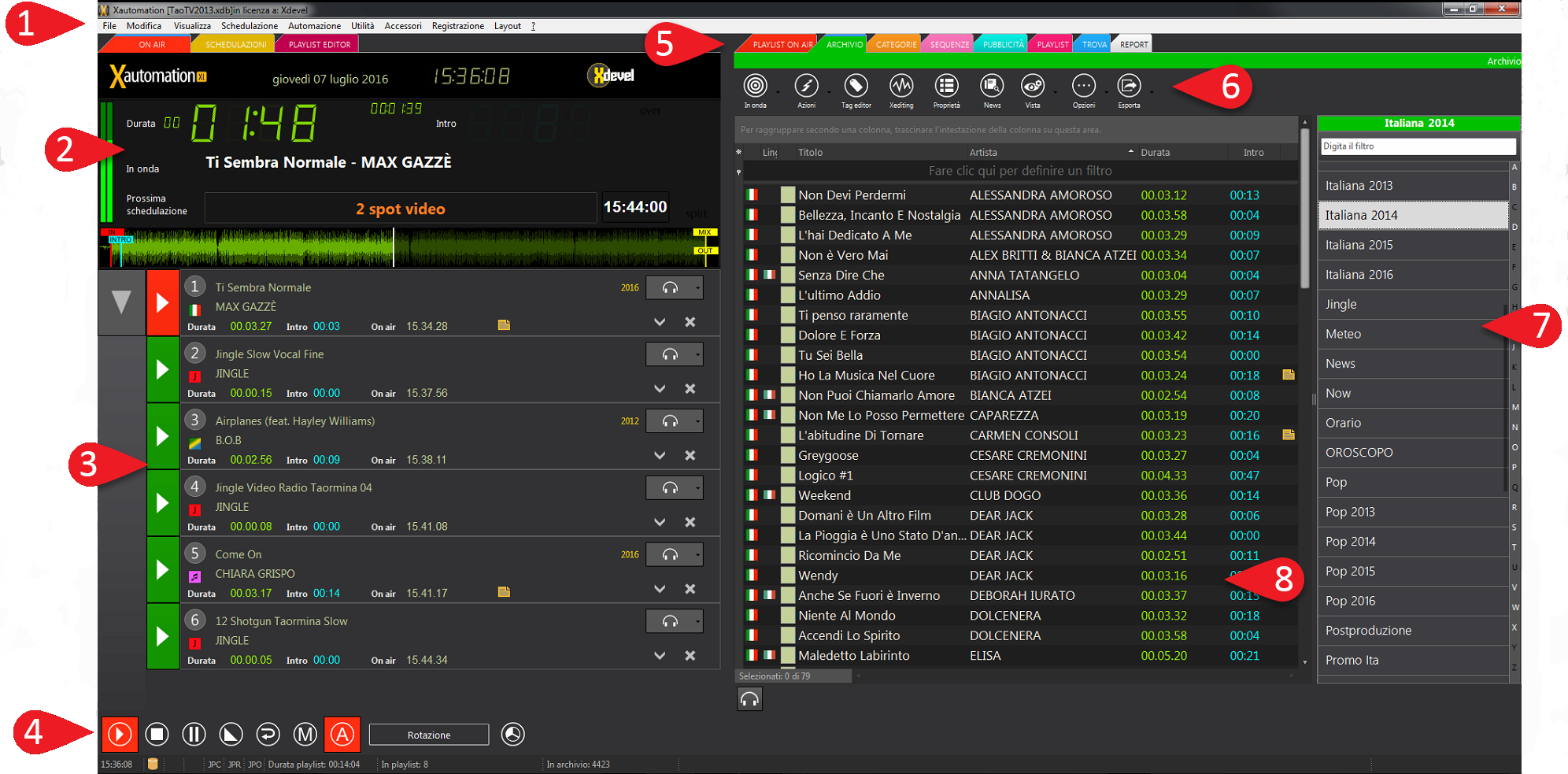Click the pie-clock icon beside Rotazione
The width and height of the screenshot is (1568, 774).
513,735
